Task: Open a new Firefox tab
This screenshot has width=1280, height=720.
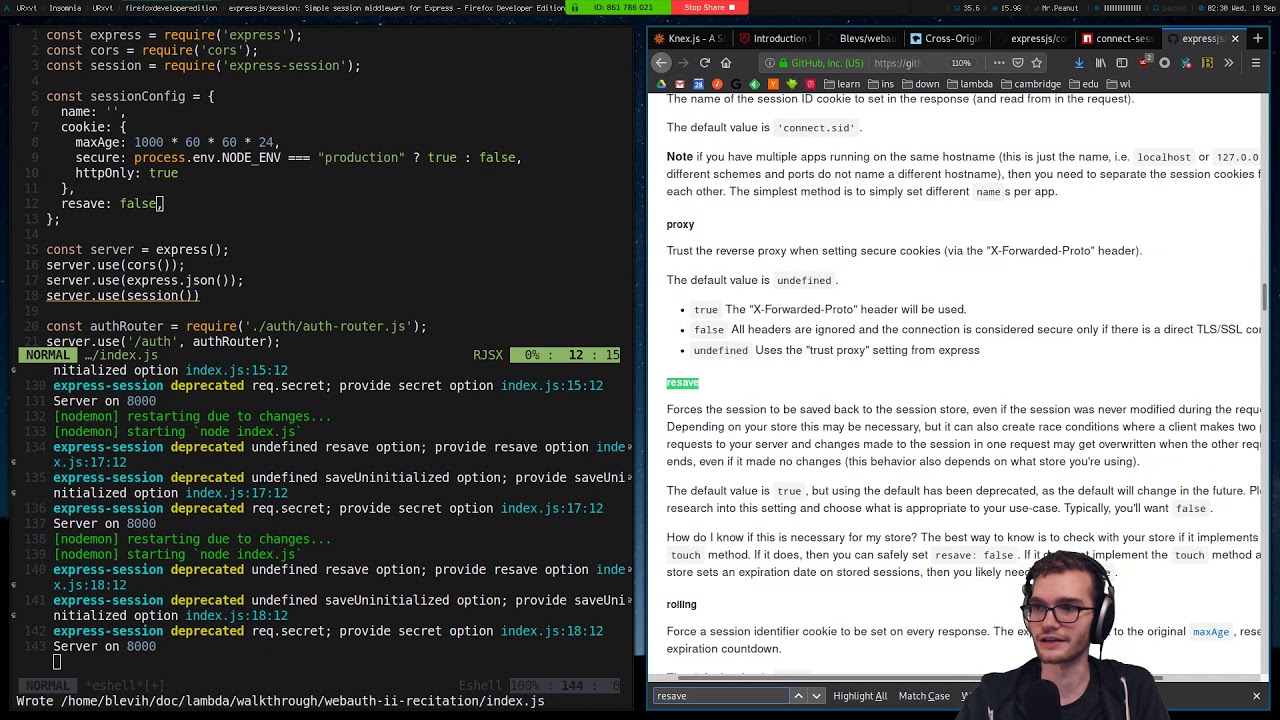Action: [1257, 38]
